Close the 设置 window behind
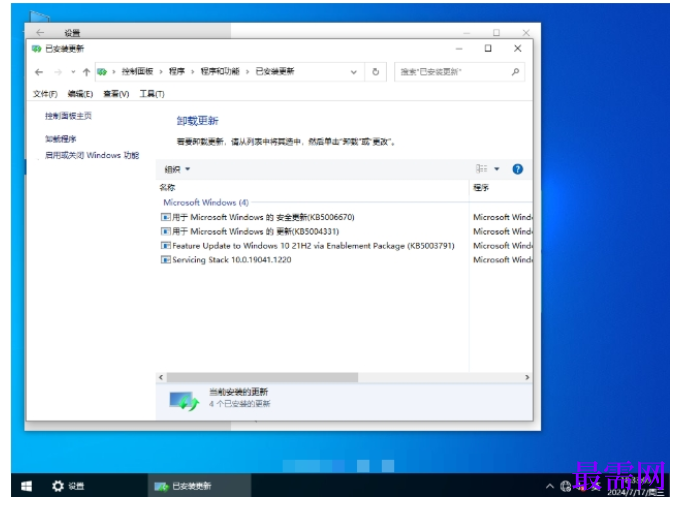Image resolution: width=684 pixels, height=507 pixels. 526,33
